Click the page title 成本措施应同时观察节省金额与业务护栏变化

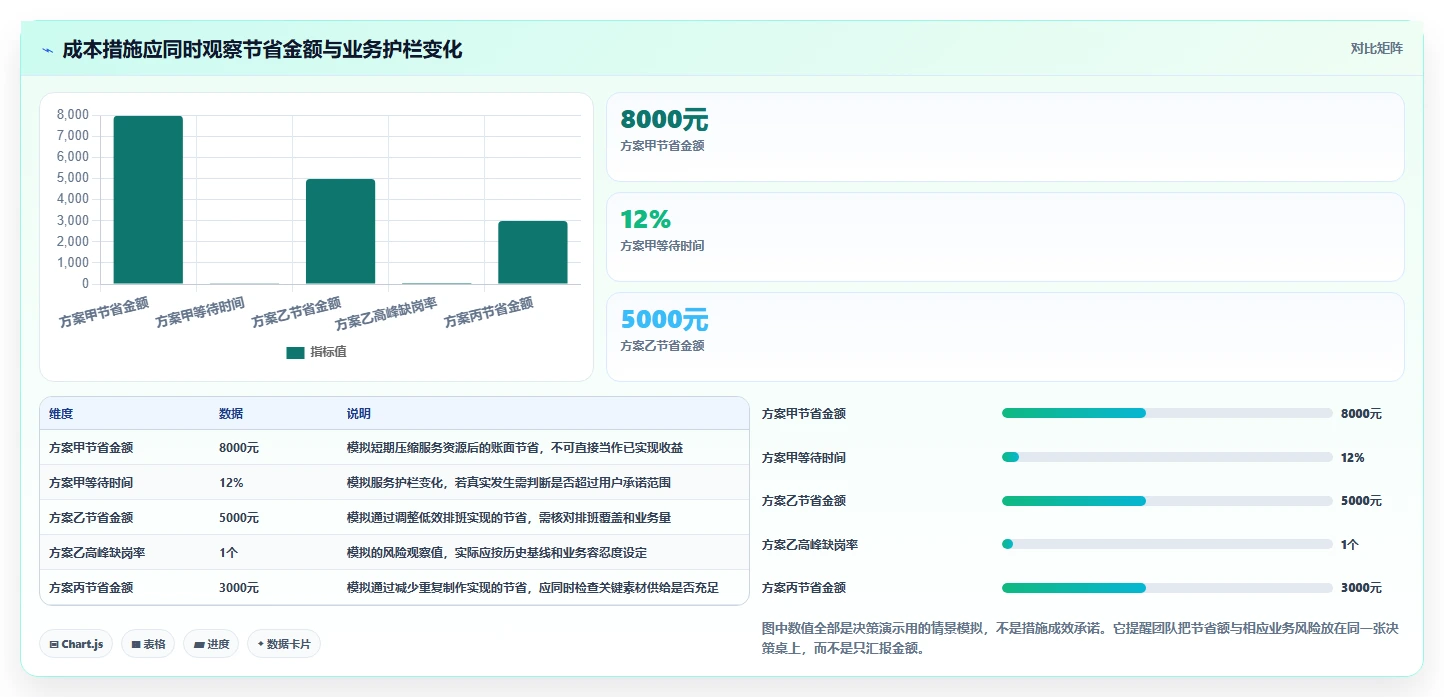(262, 50)
